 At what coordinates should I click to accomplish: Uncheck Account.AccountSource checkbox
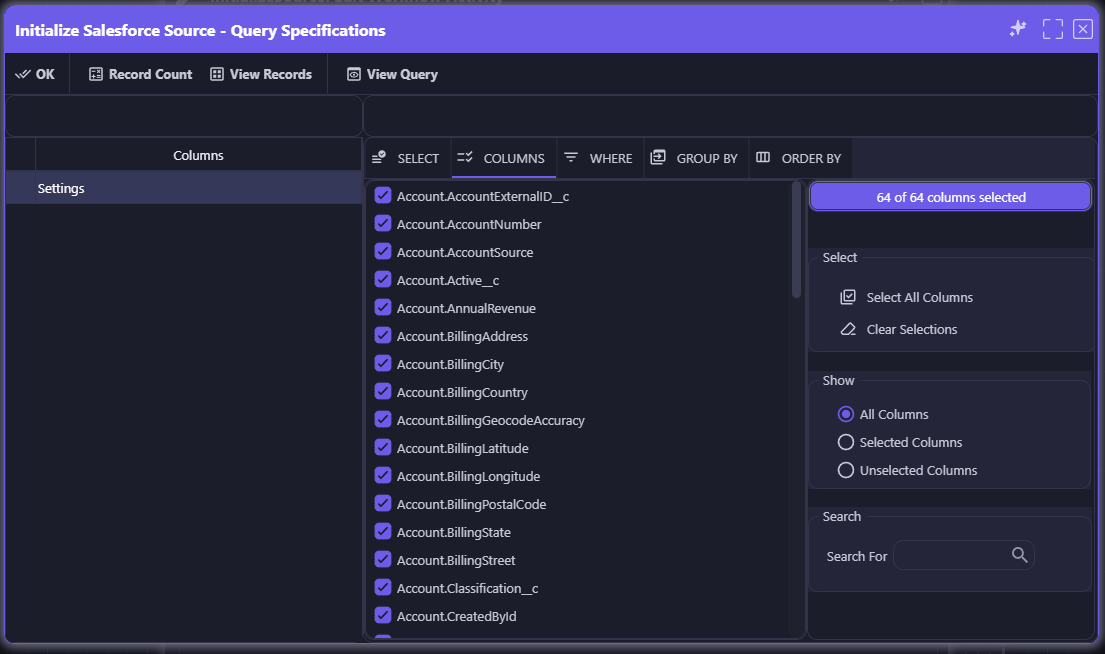(383, 252)
